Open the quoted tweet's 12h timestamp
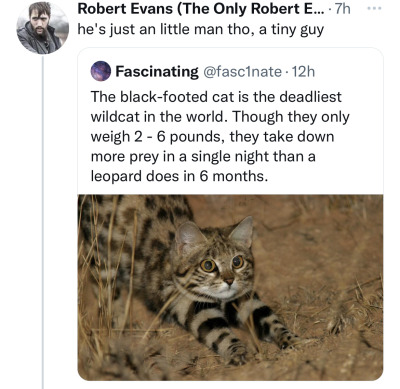This screenshot has height=389, width=400. 303,71
